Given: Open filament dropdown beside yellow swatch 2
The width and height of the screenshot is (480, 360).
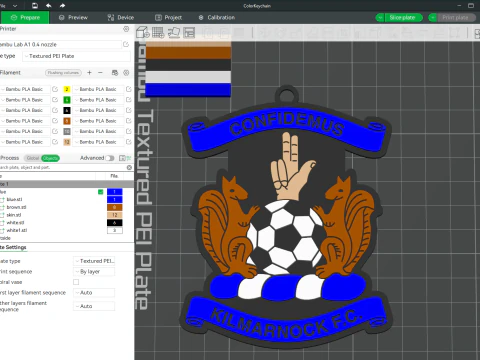Looking at the screenshot, I should click(x=98, y=89).
